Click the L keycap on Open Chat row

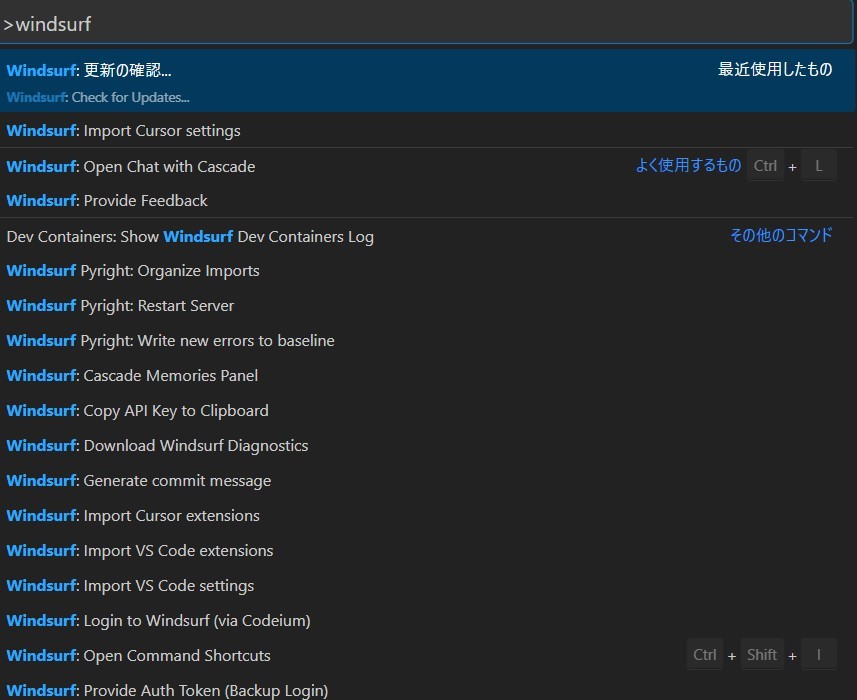pyautogui.click(x=818, y=166)
